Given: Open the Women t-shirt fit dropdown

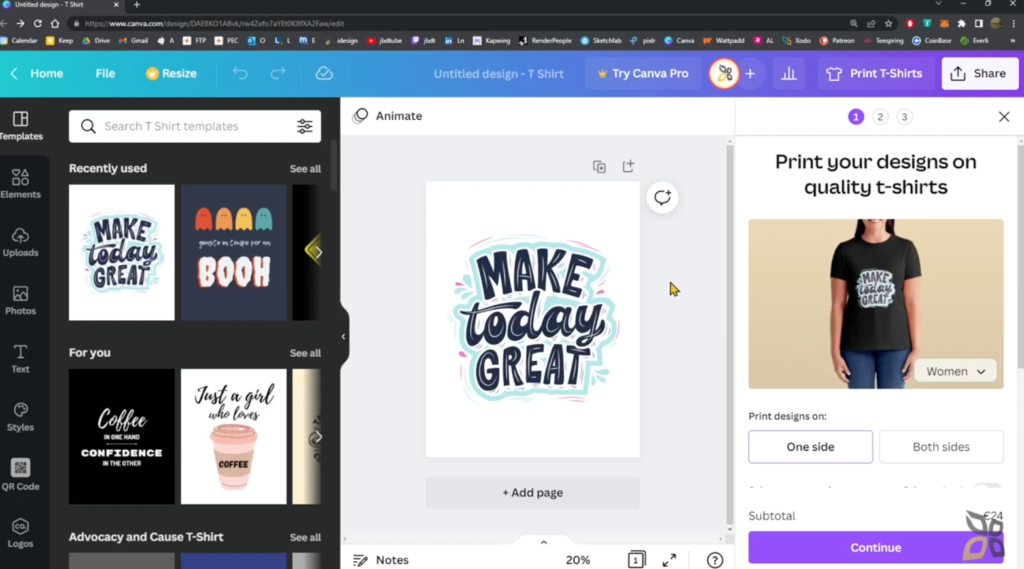Looking at the screenshot, I should [955, 371].
